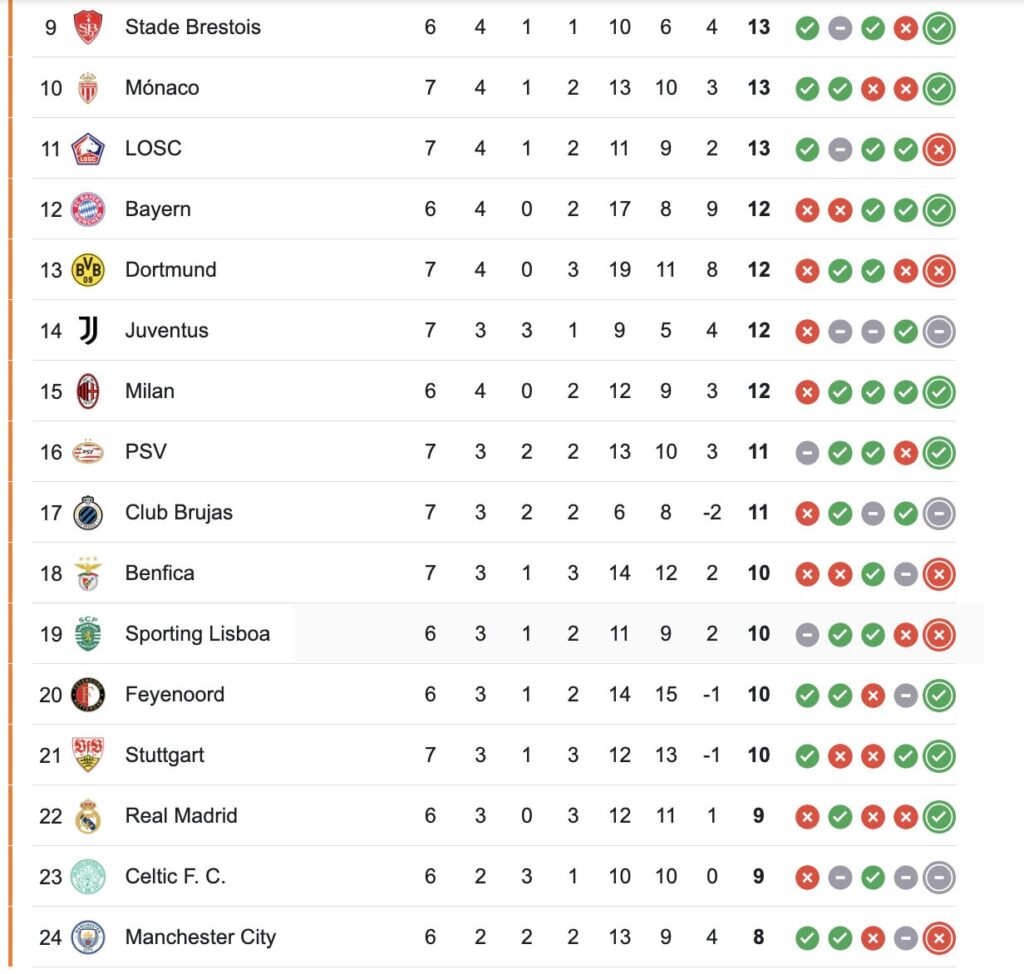
Task: Click the Juventus logo icon
Action: pyautogui.click(x=89, y=331)
